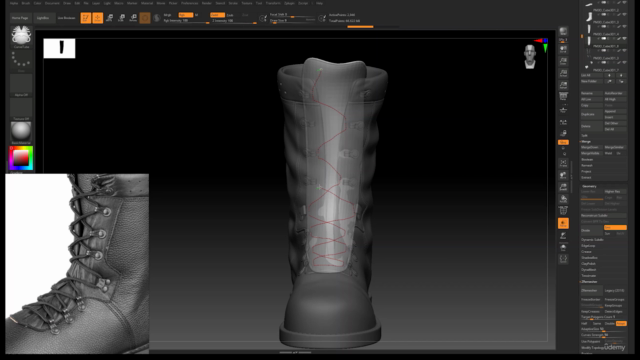Toggle the Zadd button
The image size is (640, 360).
pyautogui.click(x=217, y=15)
